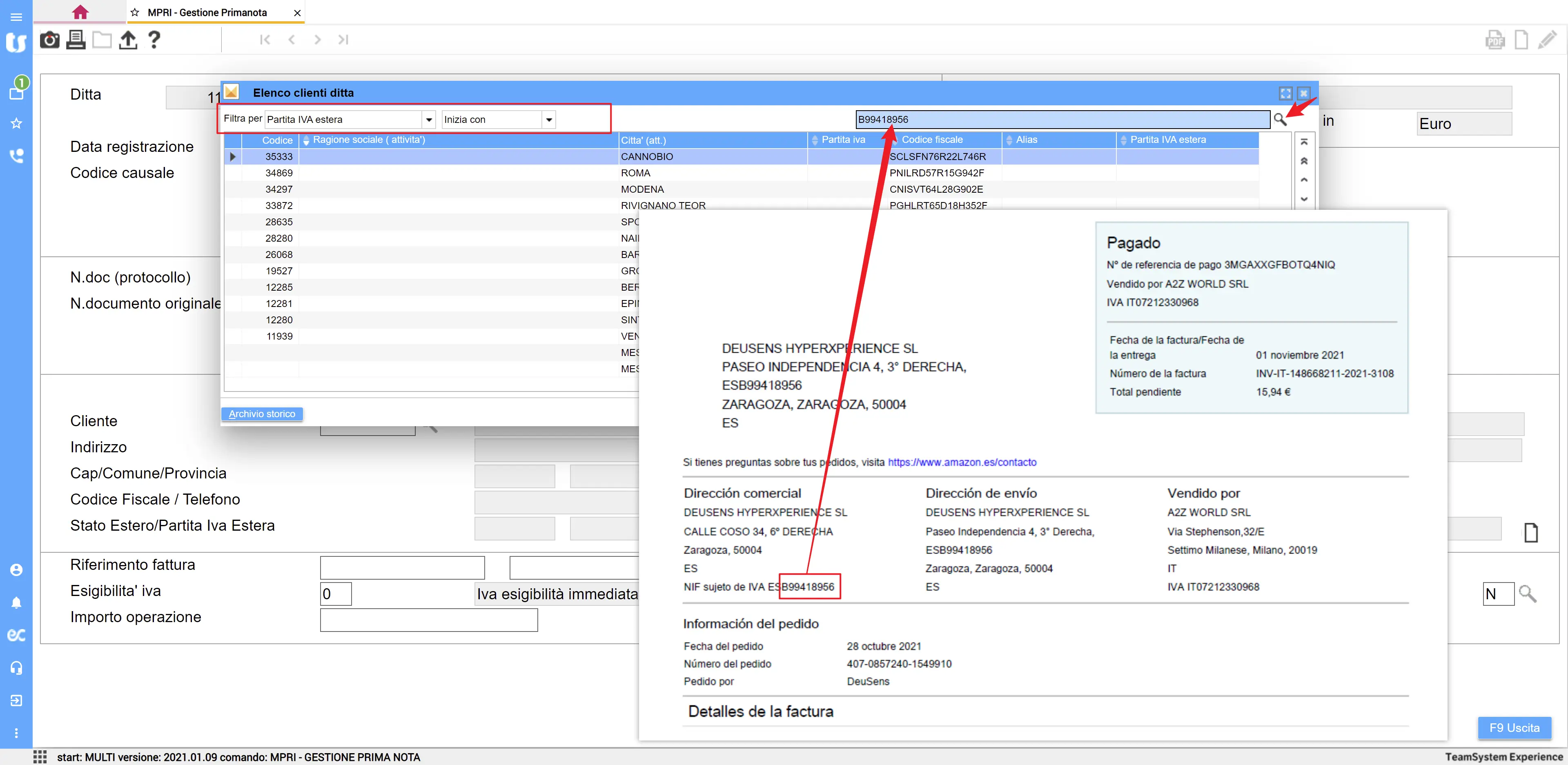Select the MPRI - Gestione Primanota tab
The height and width of the screenshot is (765, 1568).
coord(207,13)
